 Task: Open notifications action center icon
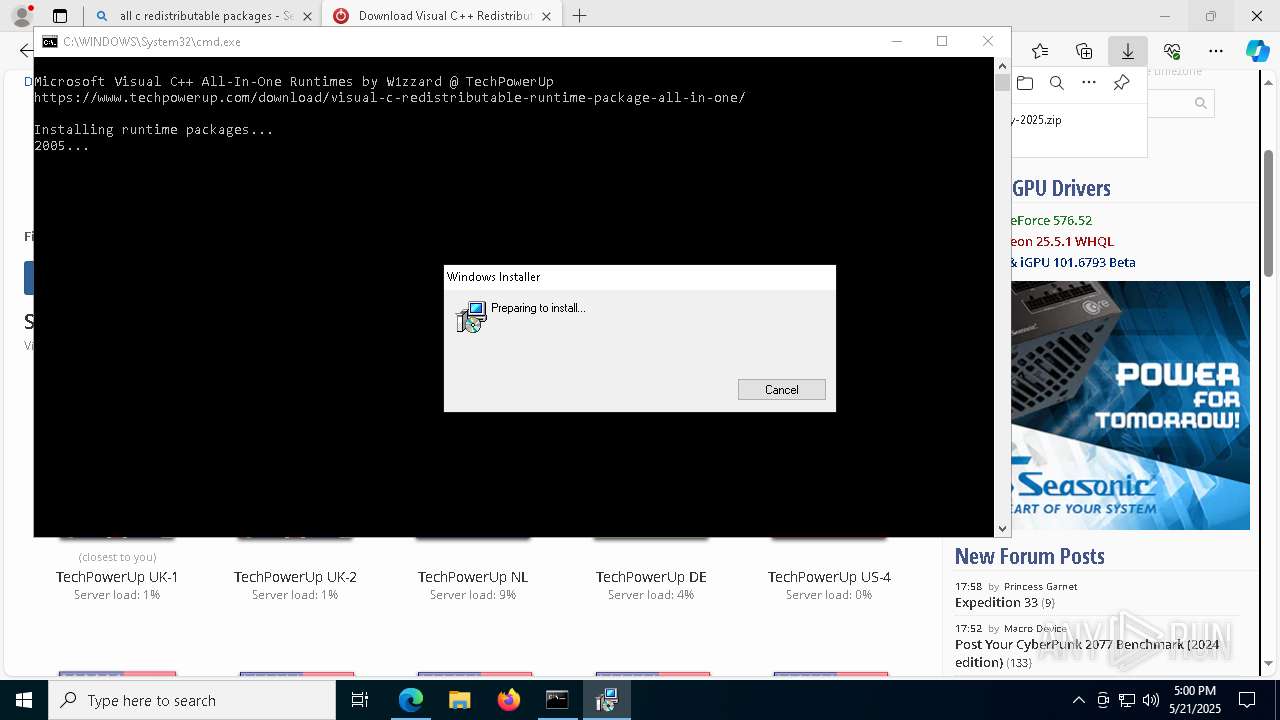(1247, 700)
